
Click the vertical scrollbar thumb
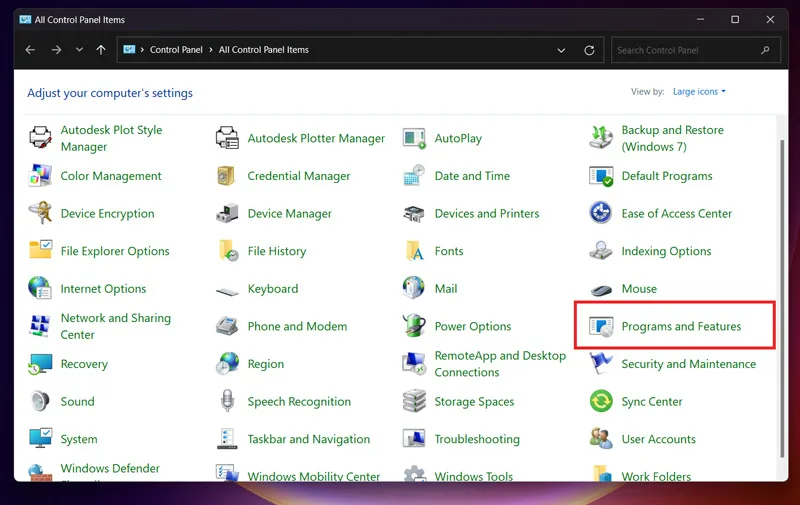click(782, 298)
